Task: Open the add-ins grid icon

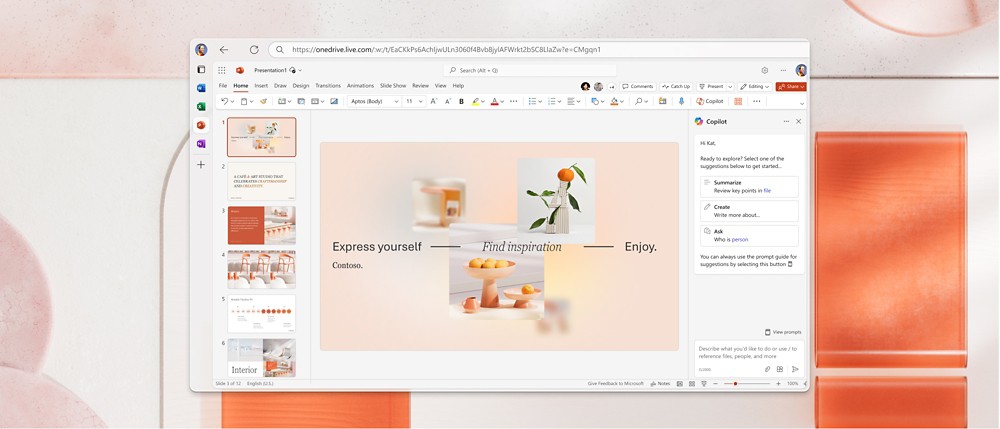Action: coord(738,101)
